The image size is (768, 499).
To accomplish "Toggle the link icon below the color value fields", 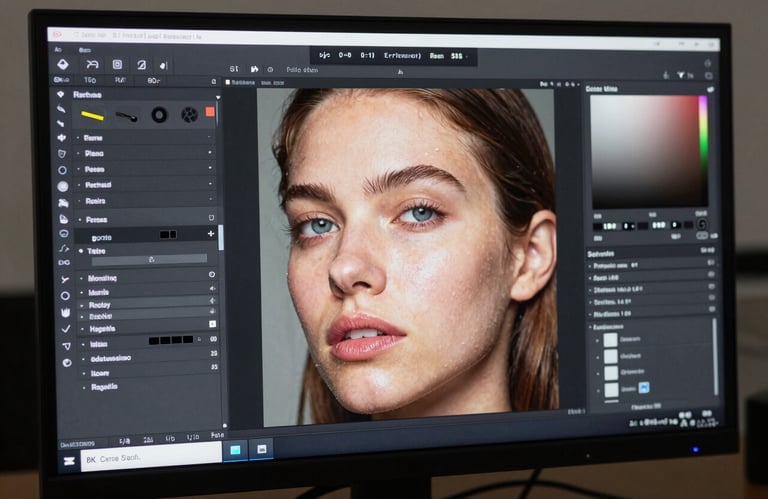I will 701,236.
